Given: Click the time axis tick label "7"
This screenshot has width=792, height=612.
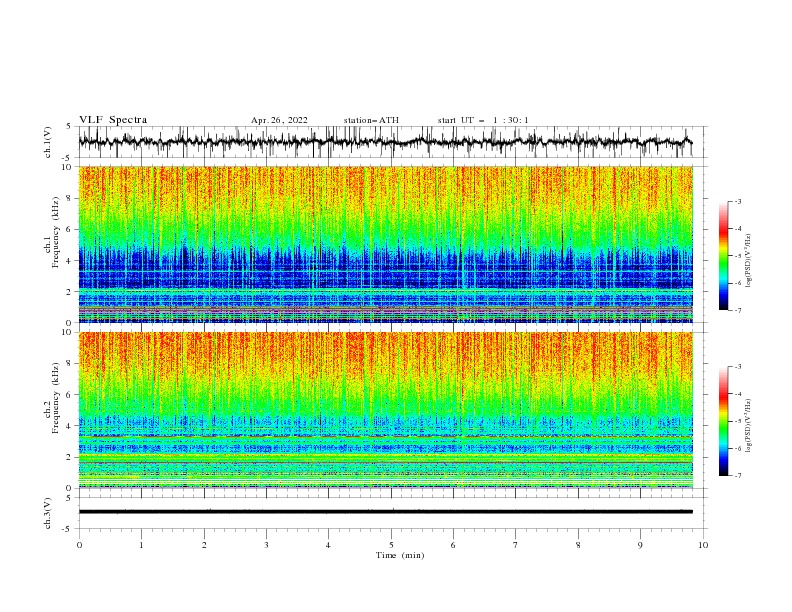Looking at the screenshot, I should pos(515,545).
